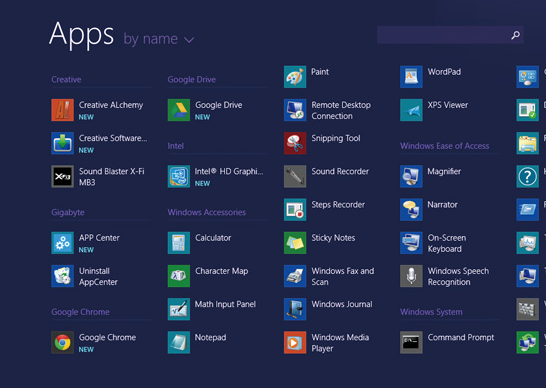
Task: Click the Windows Journal label text
Action: click(x=342, y=304)
